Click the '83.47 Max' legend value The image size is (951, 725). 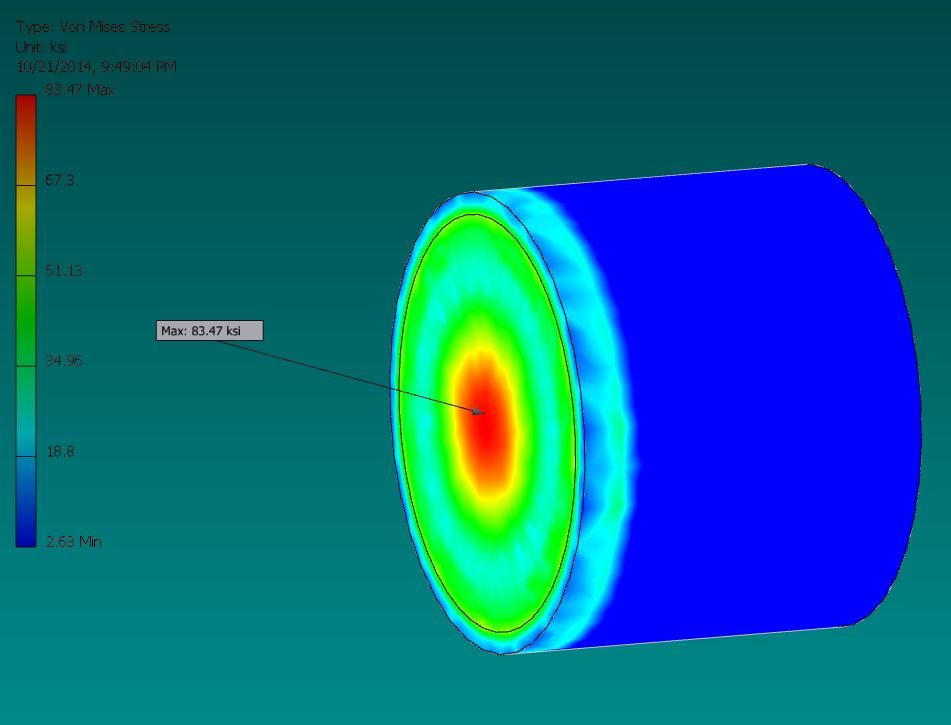tap(80, 90)
